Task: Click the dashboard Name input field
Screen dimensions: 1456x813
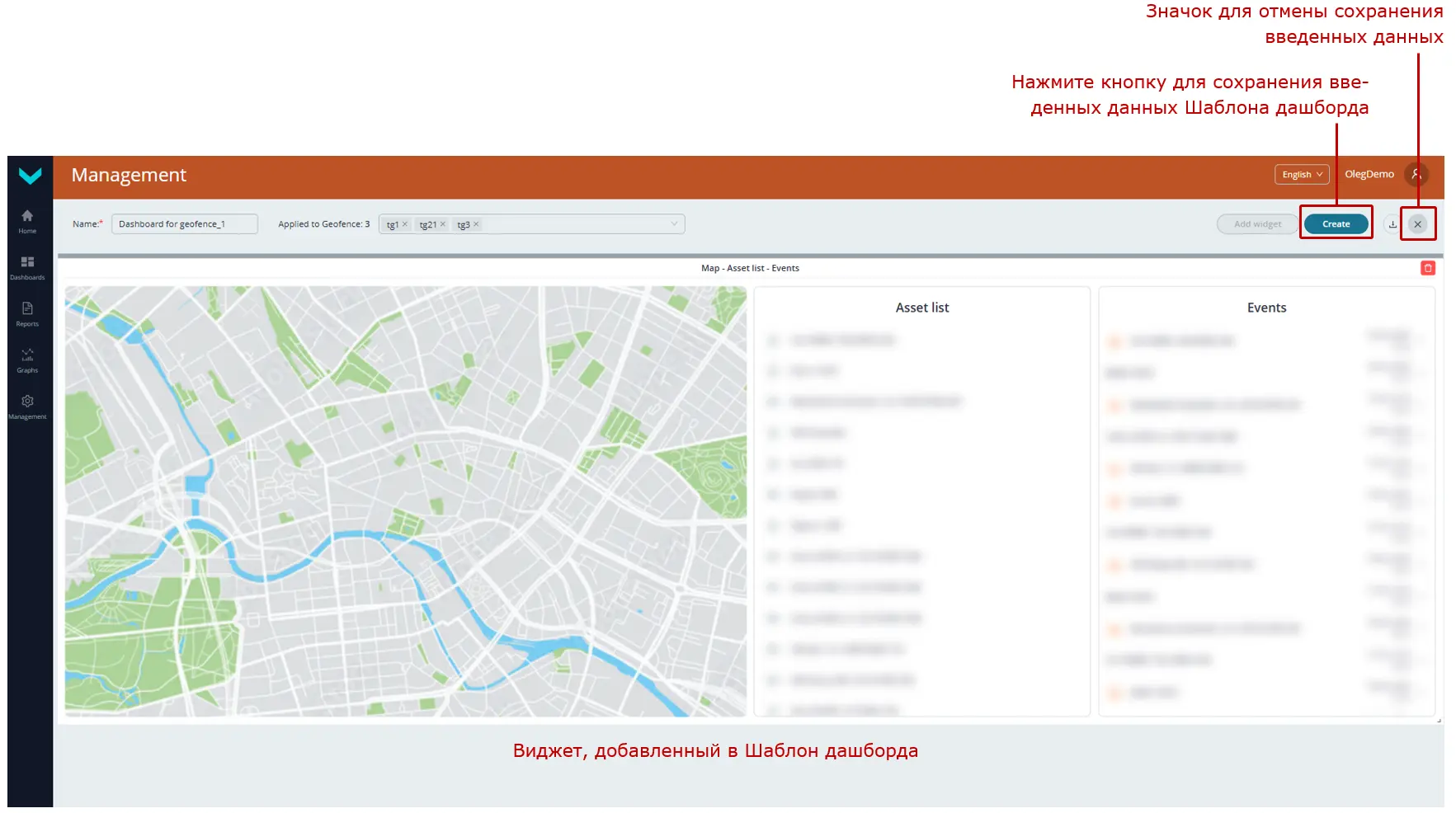Action: click(x=184, y=224)
